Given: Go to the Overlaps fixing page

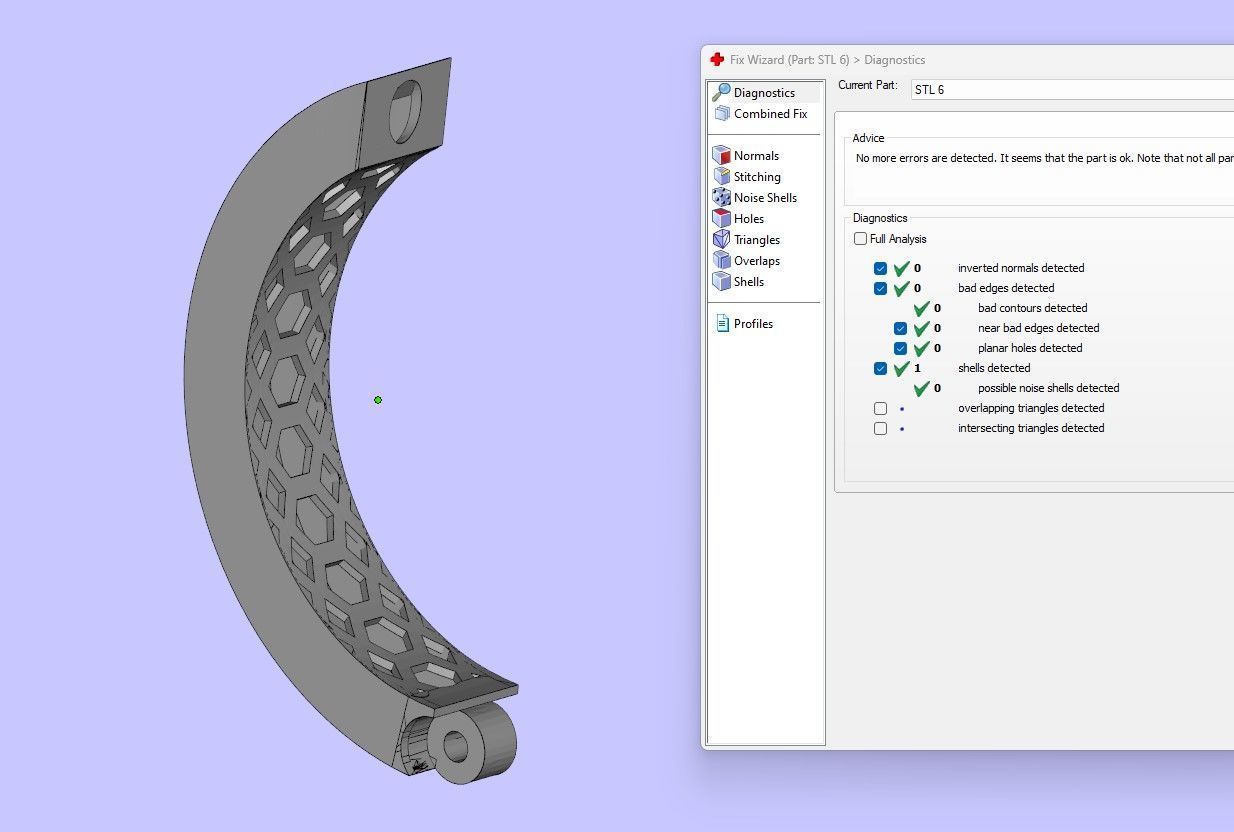Looking at the screenshot, I should click(756, 260).
